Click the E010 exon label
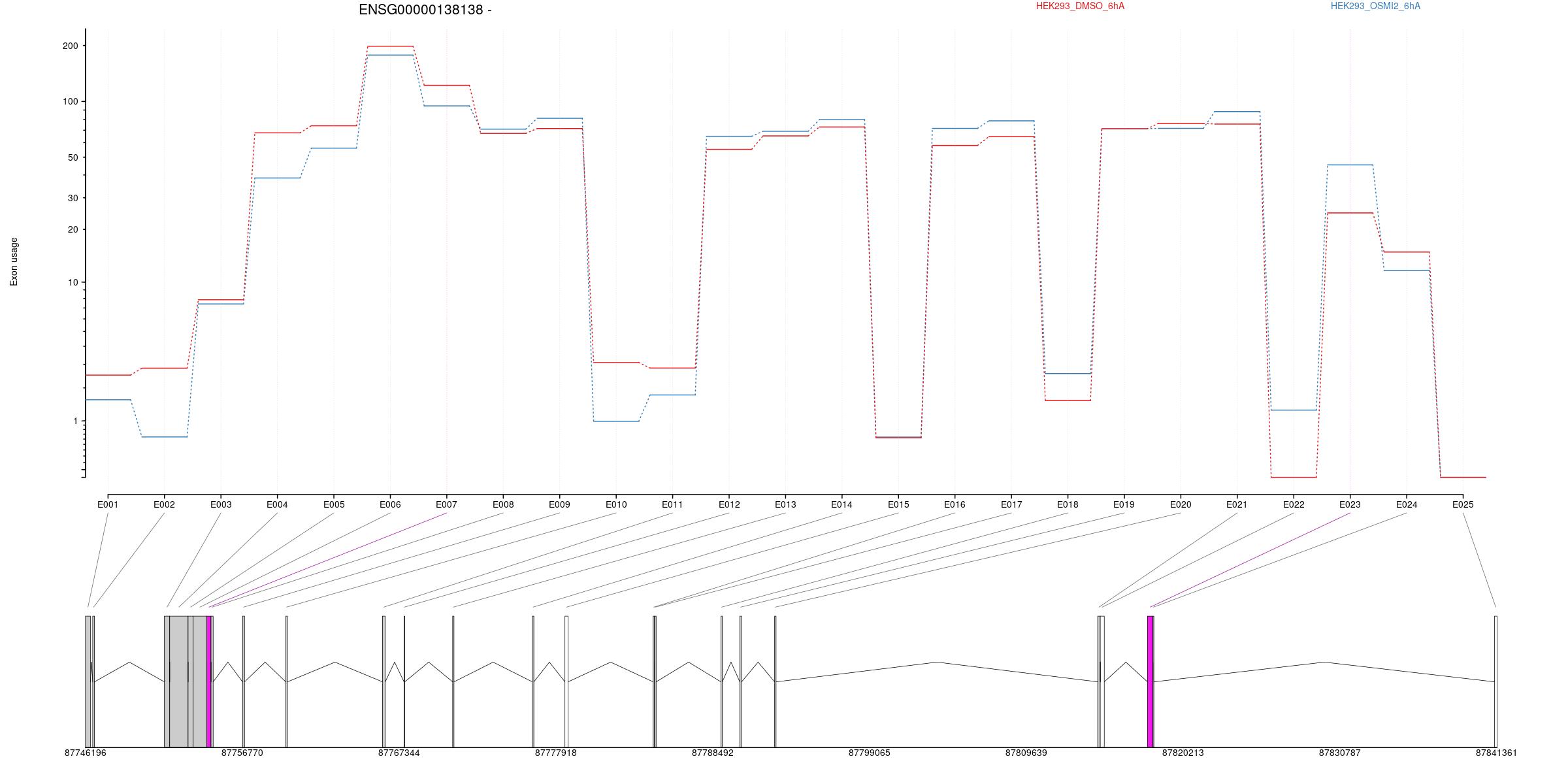 tap(616, 504)
